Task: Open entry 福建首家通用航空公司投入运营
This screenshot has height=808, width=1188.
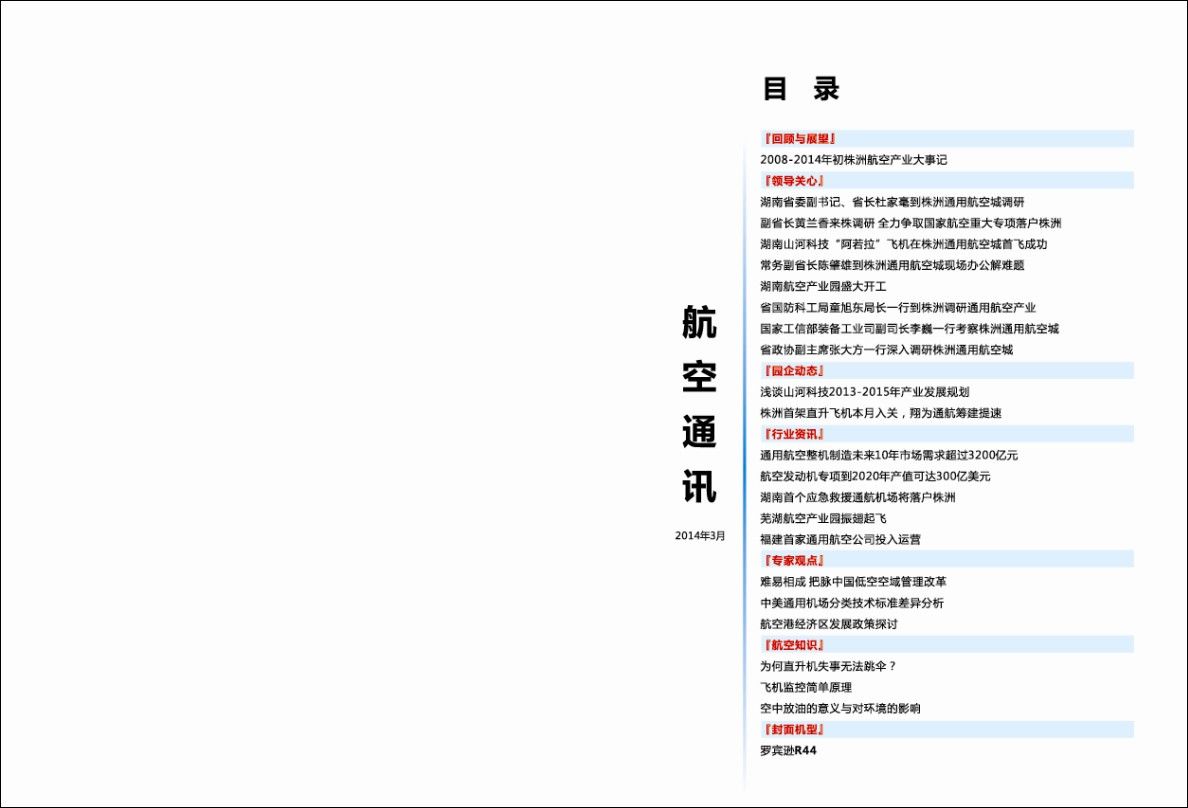Action: click(840, 540)
